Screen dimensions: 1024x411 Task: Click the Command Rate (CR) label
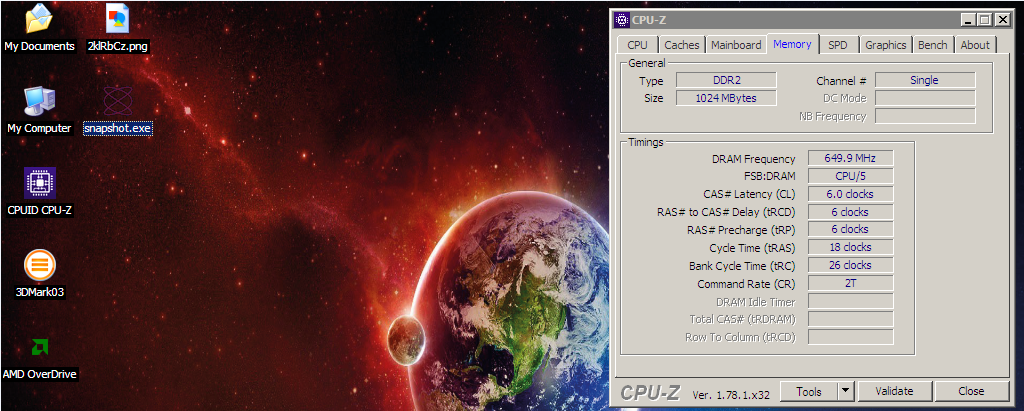(x=746, y=284)
